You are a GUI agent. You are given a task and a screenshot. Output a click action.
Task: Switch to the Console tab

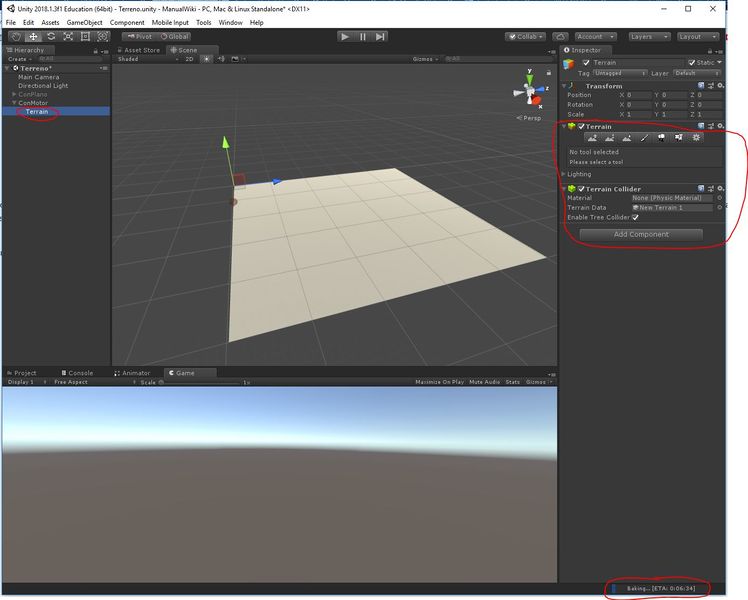tap(77, 373)
